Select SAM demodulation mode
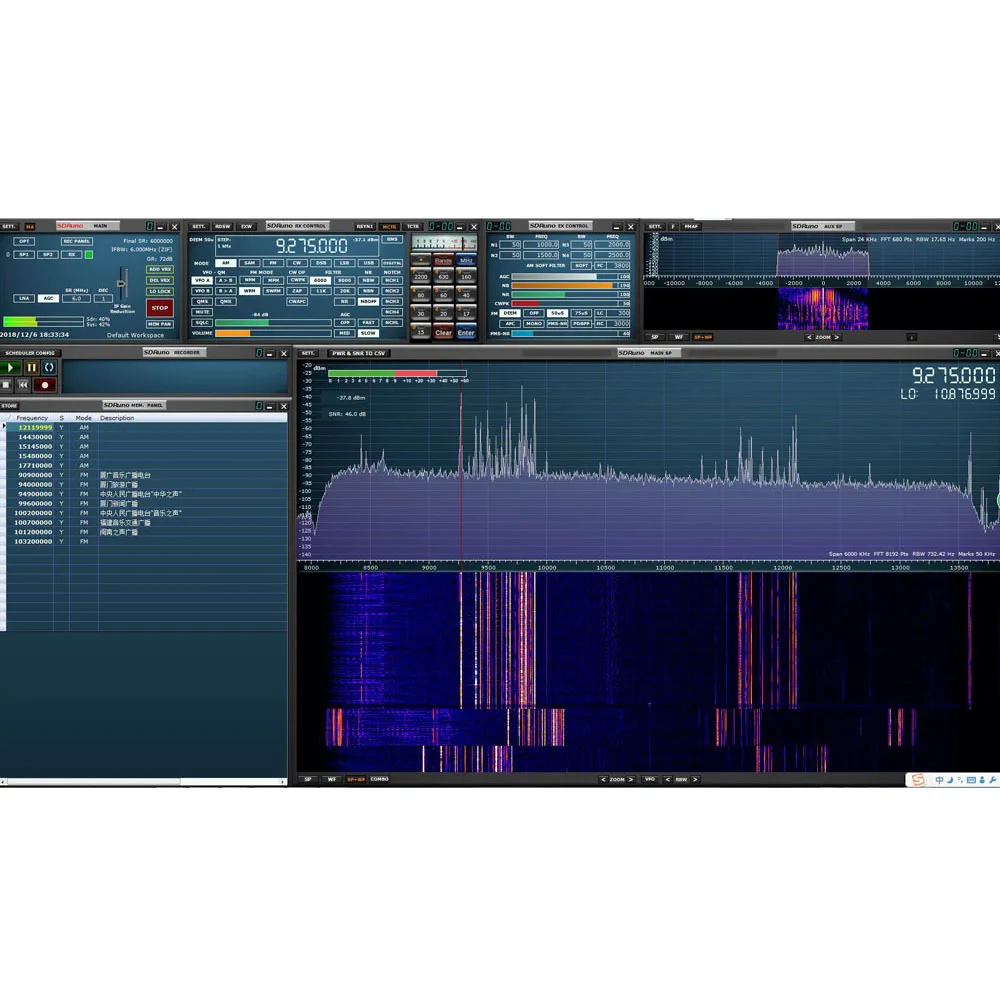 [249, 263]
